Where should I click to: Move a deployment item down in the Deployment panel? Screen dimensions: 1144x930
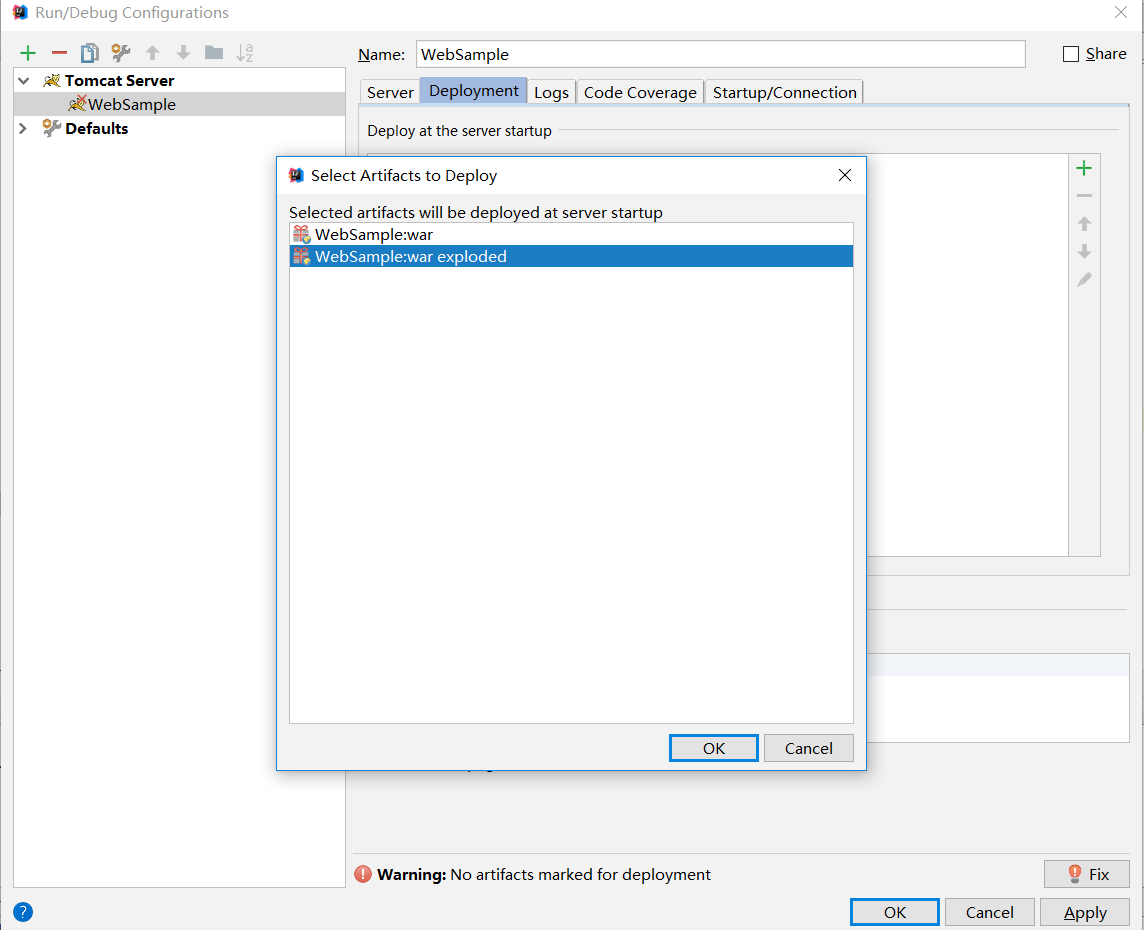click(1084, 252)
